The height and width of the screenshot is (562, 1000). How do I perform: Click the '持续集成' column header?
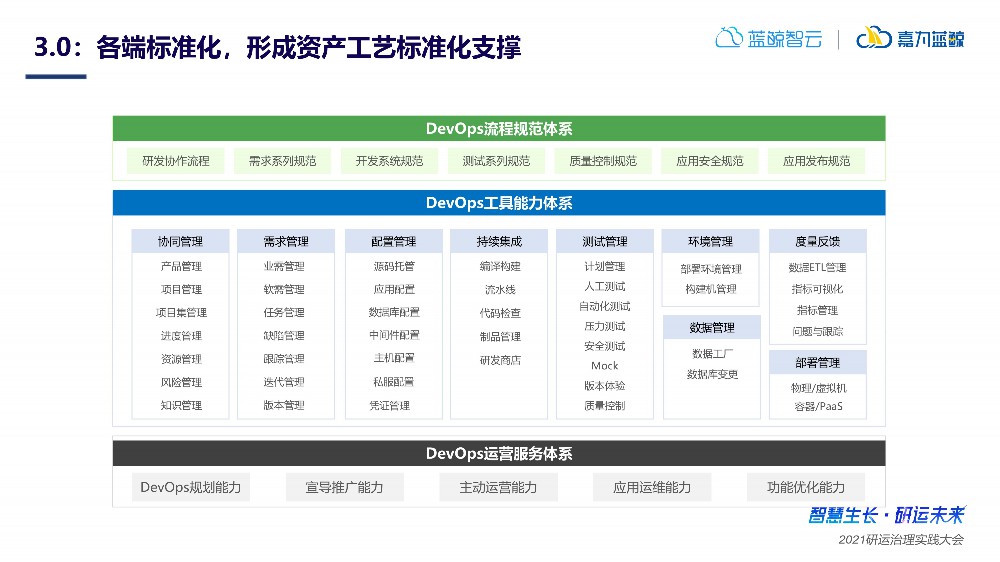point(499,241)
